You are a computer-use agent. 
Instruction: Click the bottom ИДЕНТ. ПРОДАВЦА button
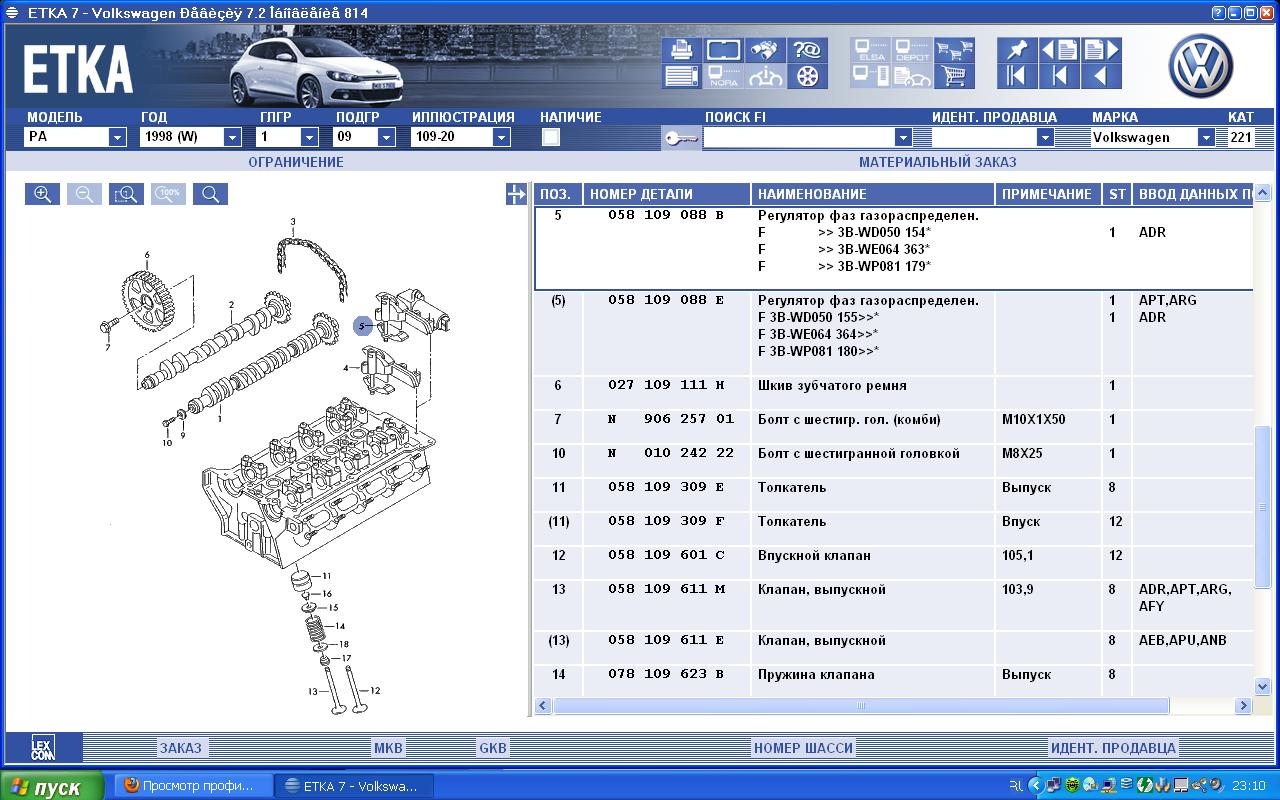1113,748
